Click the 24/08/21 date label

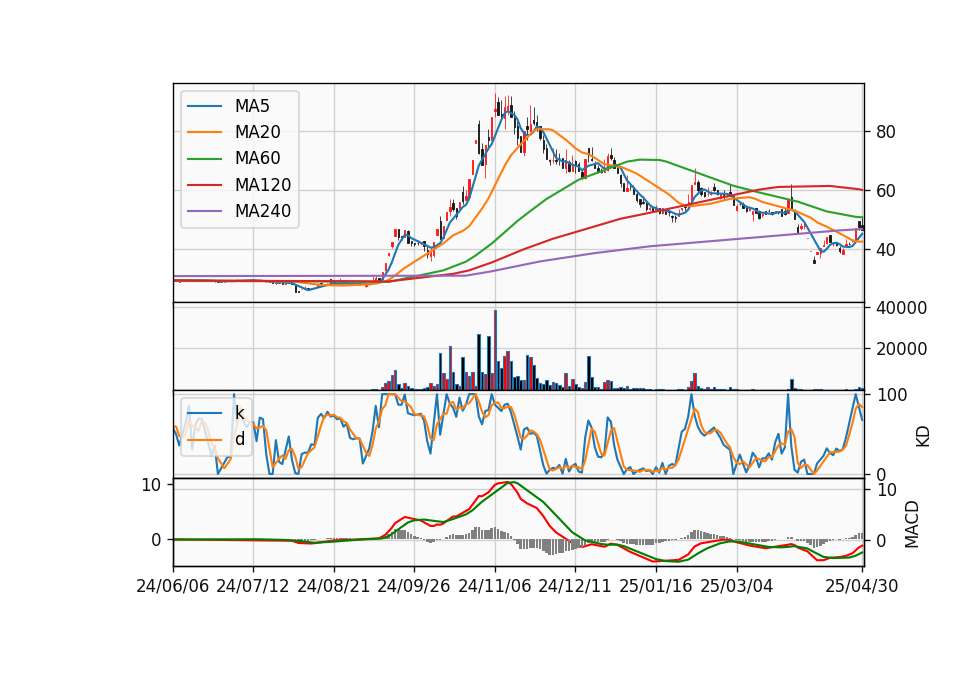(x=334, y=586)
